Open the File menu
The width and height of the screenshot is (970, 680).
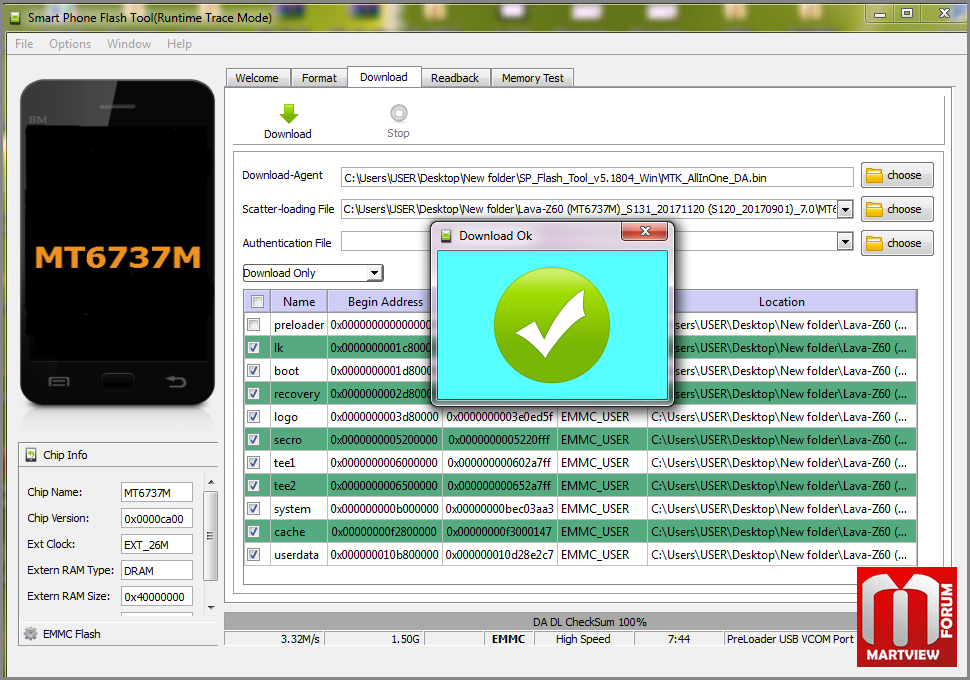pyautogui.click(x=24, y=44)
